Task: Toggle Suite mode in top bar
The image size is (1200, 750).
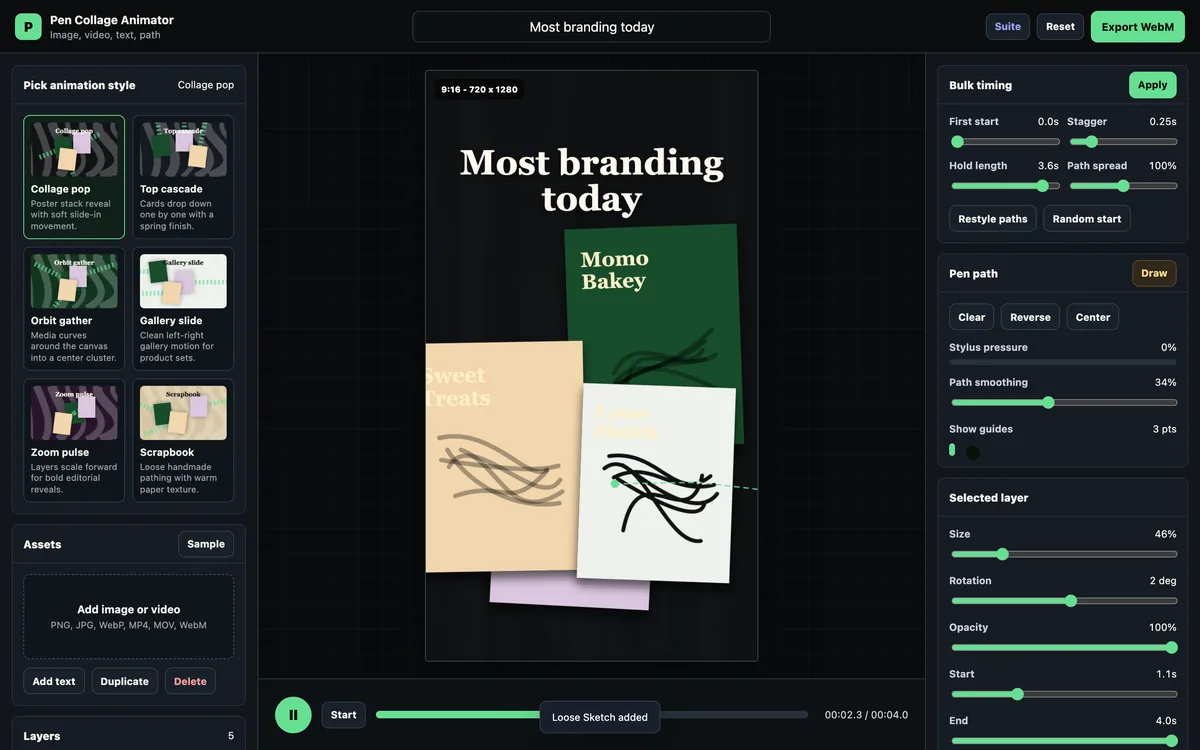Action: click(x=1008, y=27)
